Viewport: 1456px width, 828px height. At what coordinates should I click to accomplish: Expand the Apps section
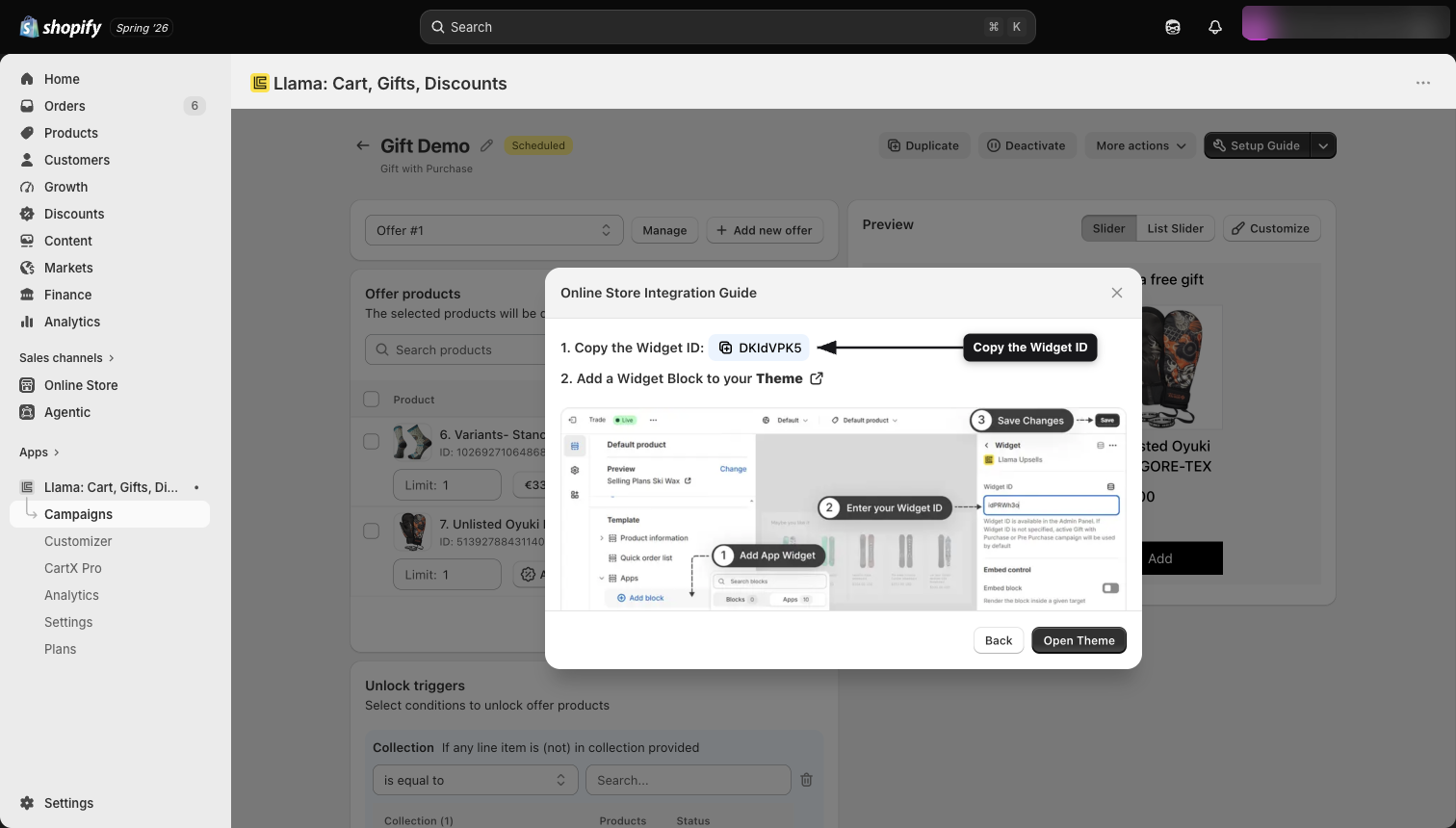(39, 453)
